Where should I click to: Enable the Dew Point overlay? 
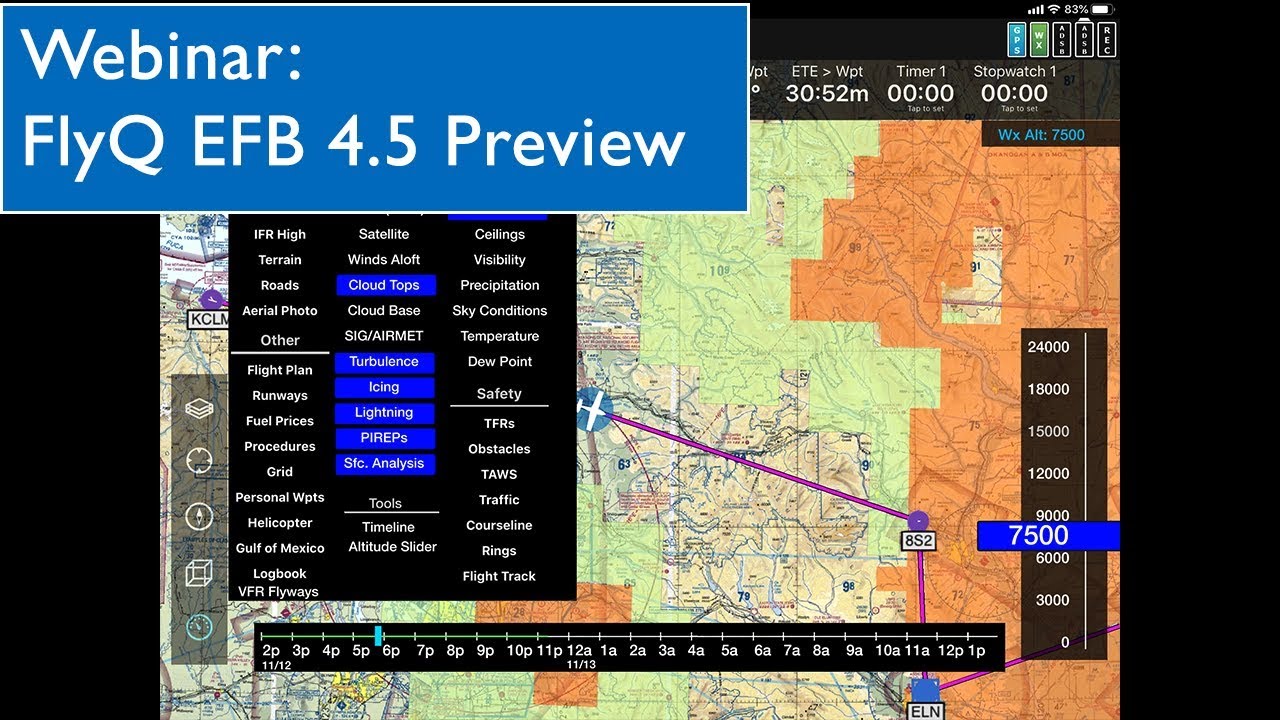click(500, 361)
